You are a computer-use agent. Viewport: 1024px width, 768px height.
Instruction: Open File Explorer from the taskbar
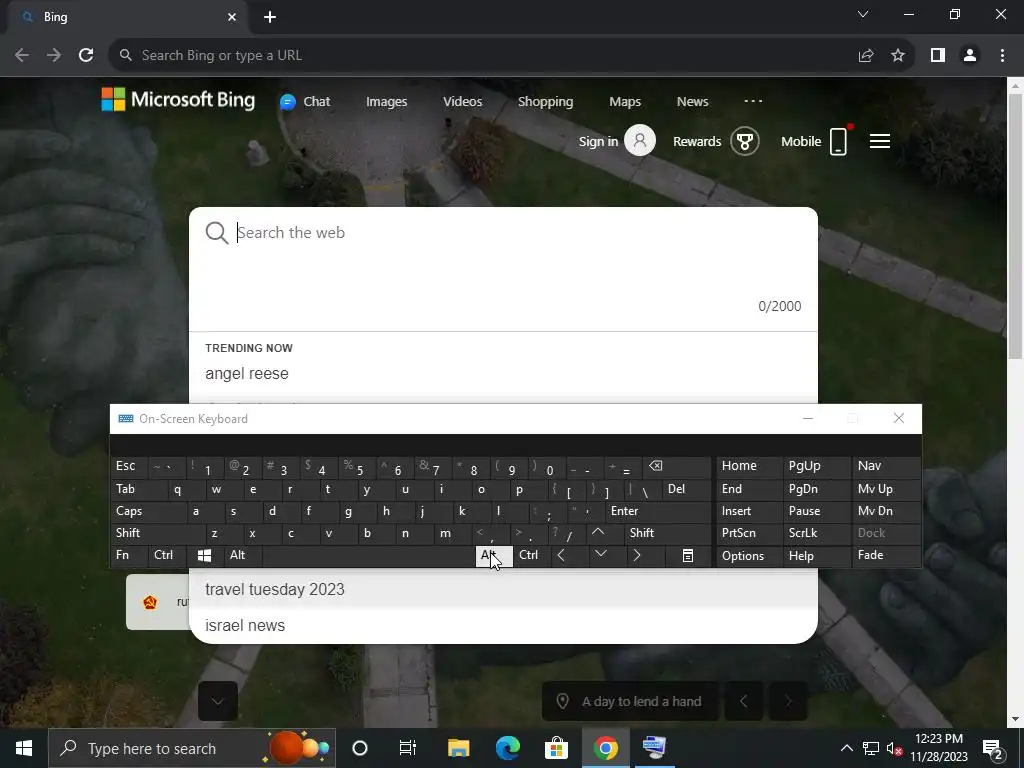tap(458, 748)
